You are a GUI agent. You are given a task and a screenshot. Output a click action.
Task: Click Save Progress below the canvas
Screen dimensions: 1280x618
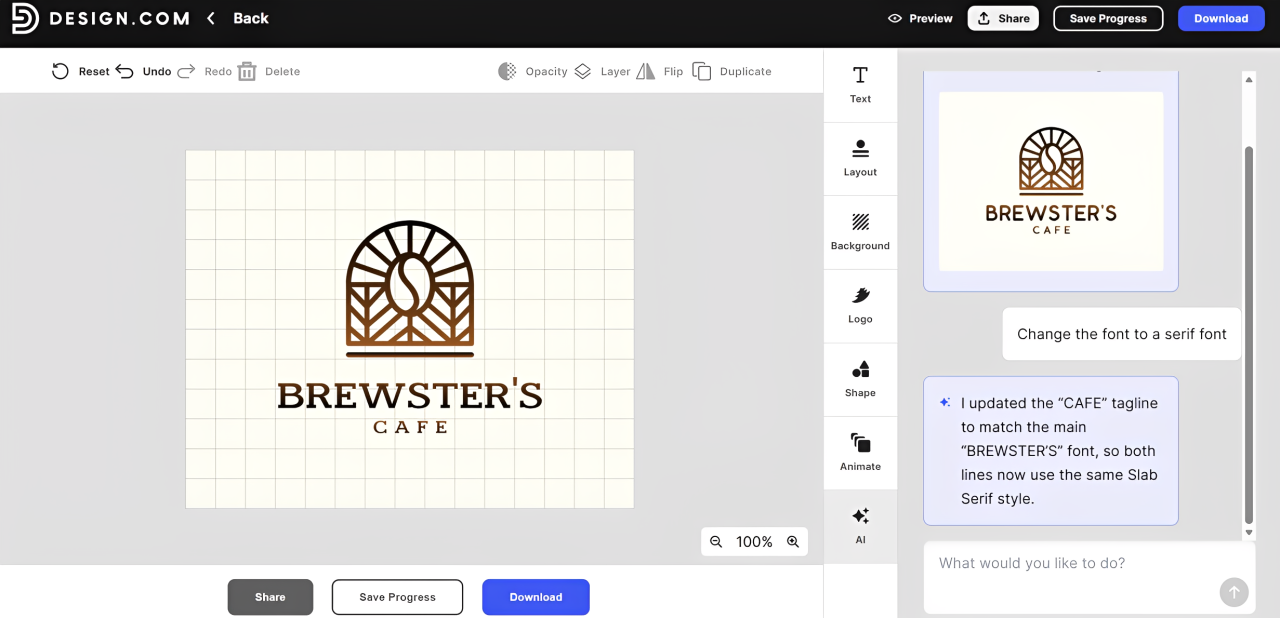(397, 597)
